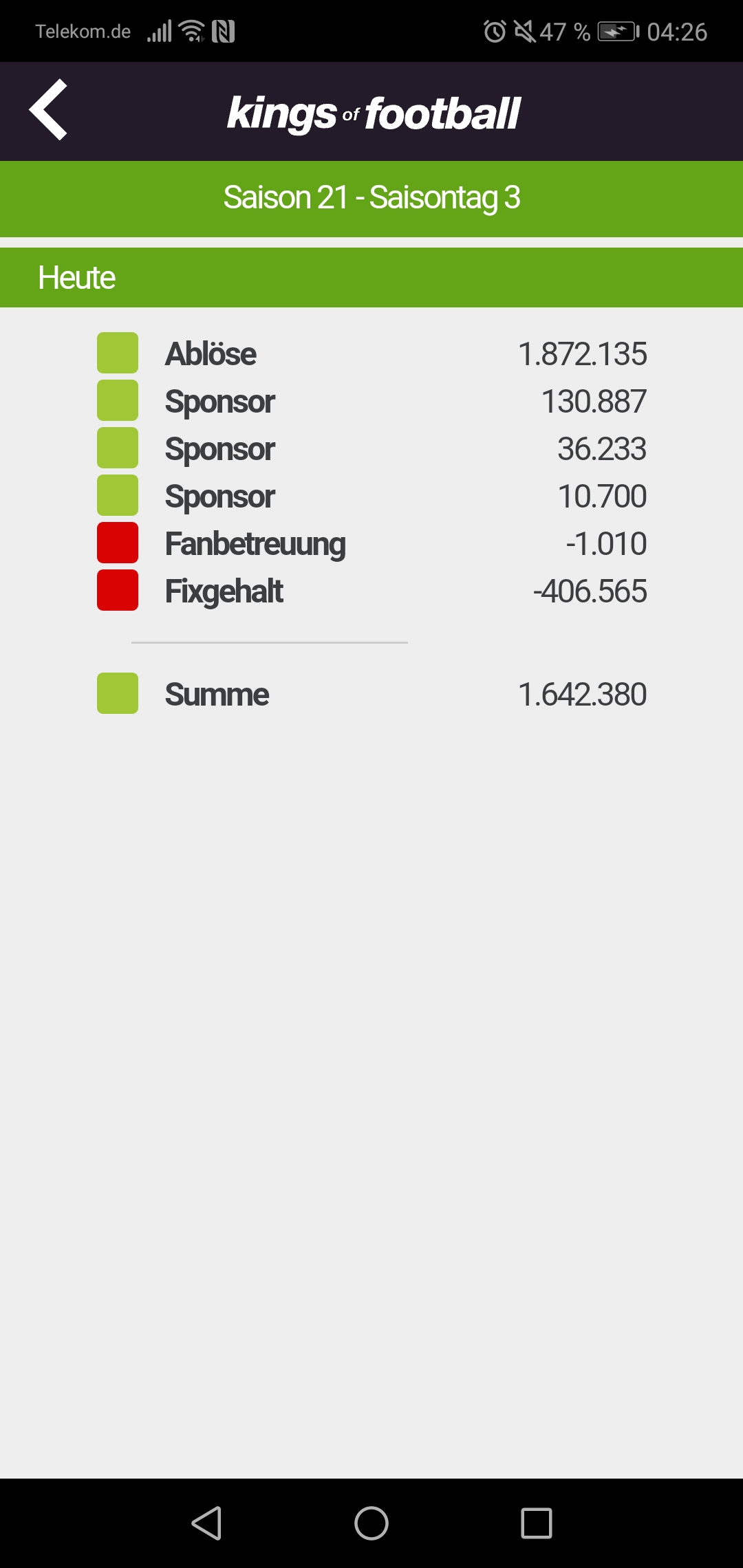Tap the red swatch beside Fixgehalt
This screenshot has width=743, height=1568.
coord(118,590)
